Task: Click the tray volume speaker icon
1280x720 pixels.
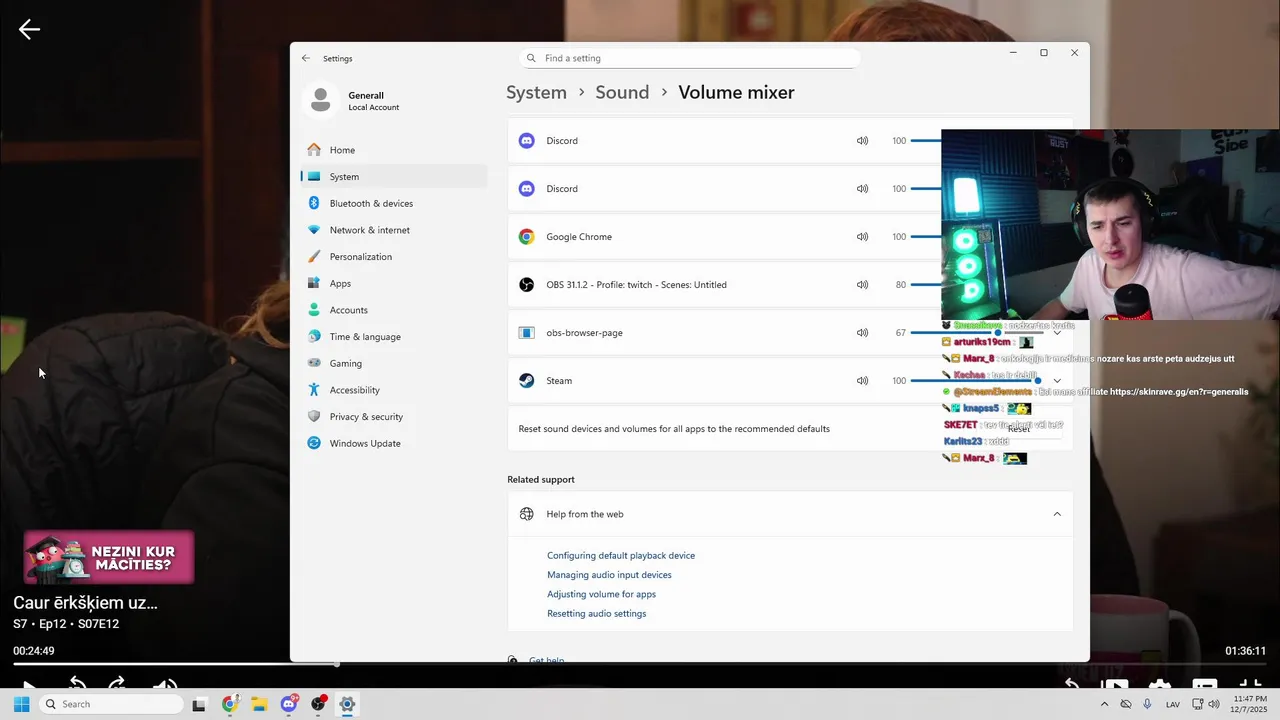Action: tap(1214, 704)
